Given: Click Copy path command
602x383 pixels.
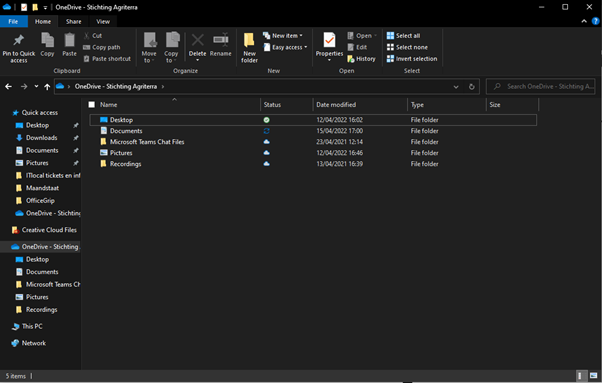Looking at the screenshot, I should click(102, 47).
